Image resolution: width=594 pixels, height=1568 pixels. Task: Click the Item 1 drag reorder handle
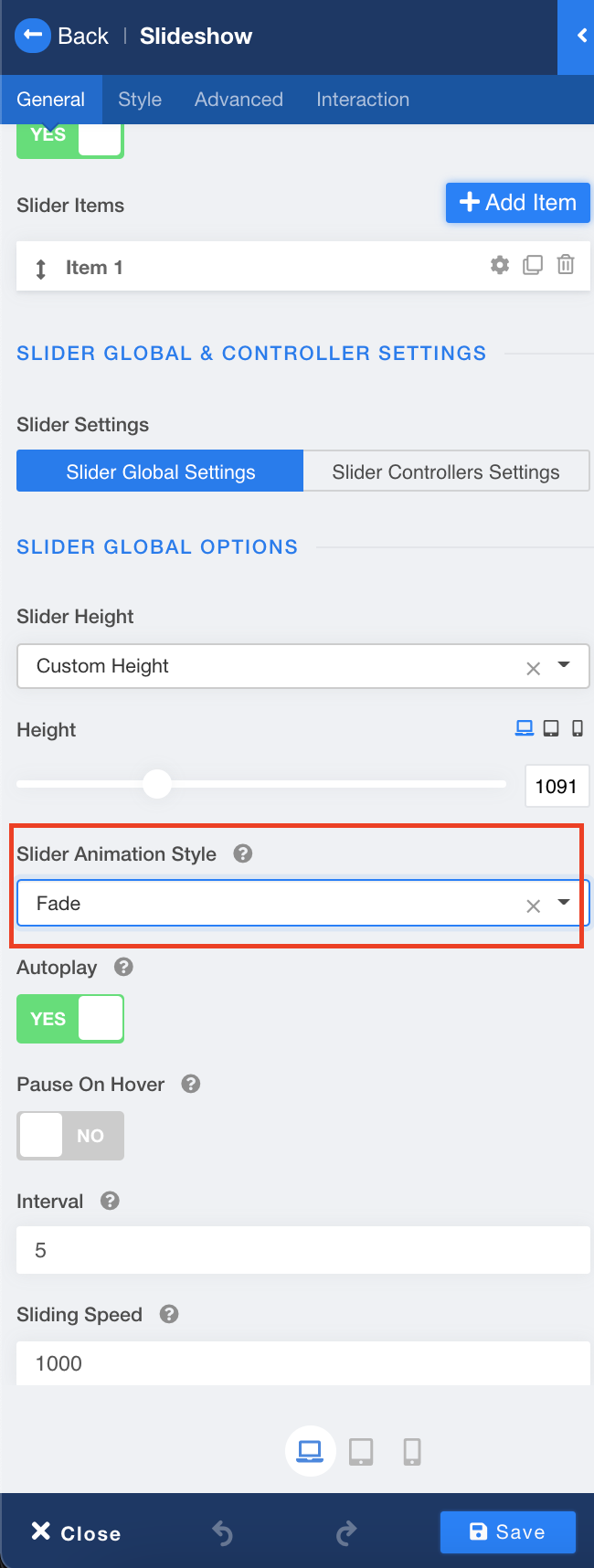click(x=41, y=269)
